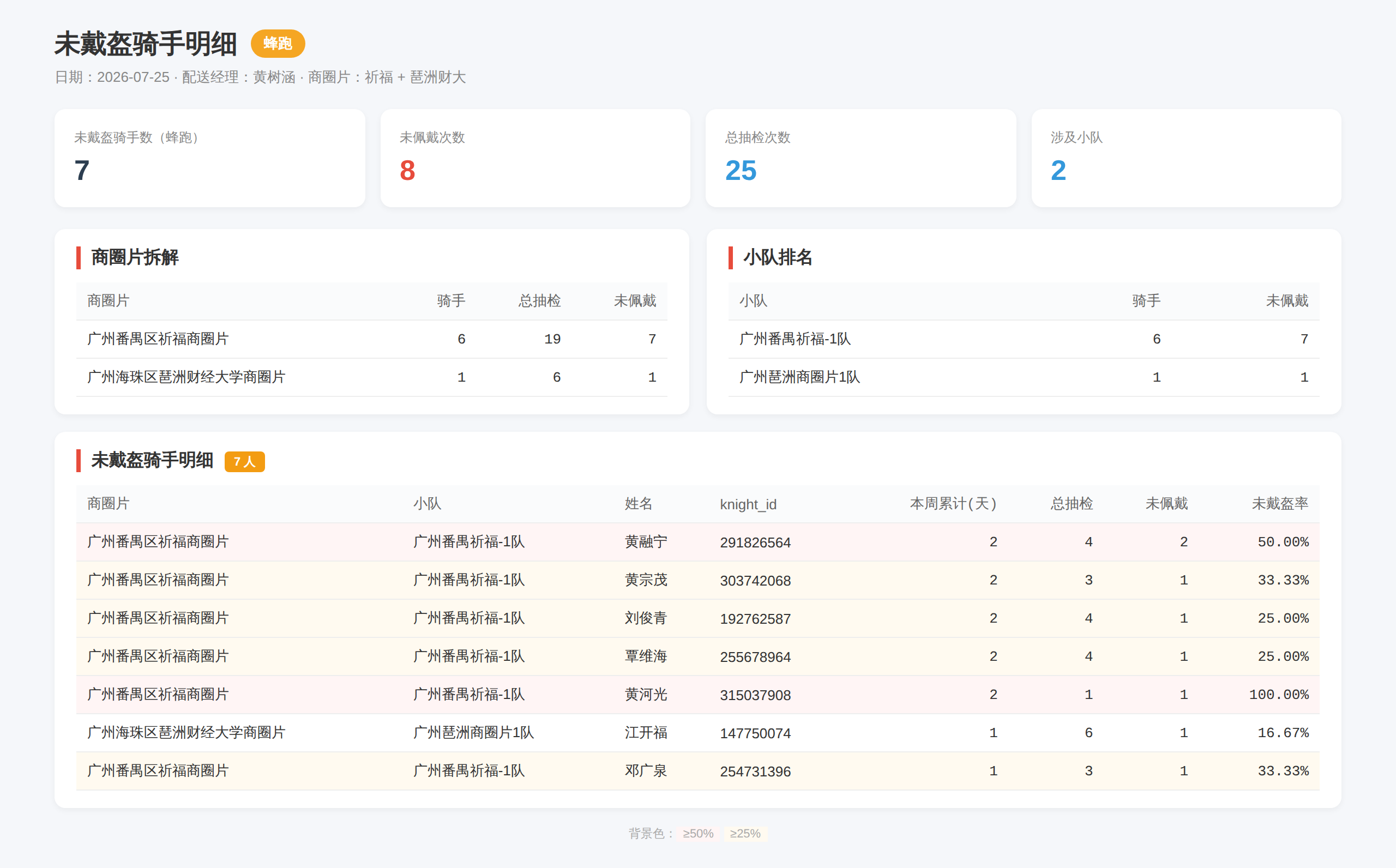Click the 50.00% rate for 黄融宁

(x=1283, y=542)
